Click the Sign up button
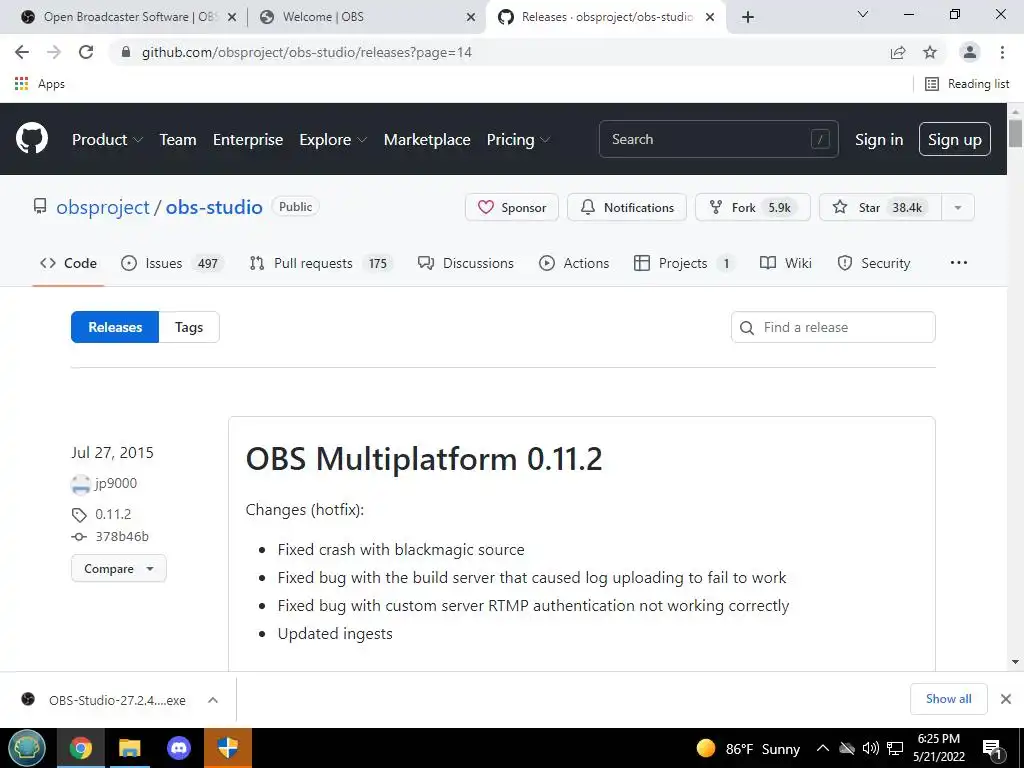Screen dimensions: 1024x768 pos(954,139)
